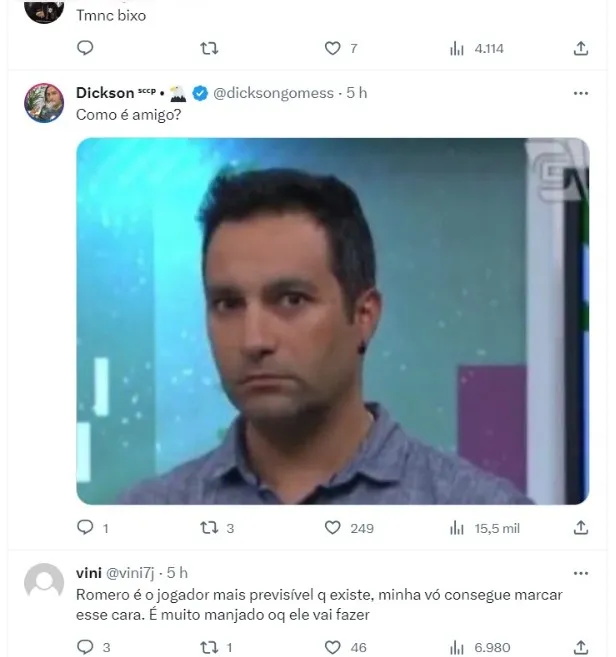Repost Dickson's tweet with 3 reposts
The image size is (616, 657).
(217, 528)
